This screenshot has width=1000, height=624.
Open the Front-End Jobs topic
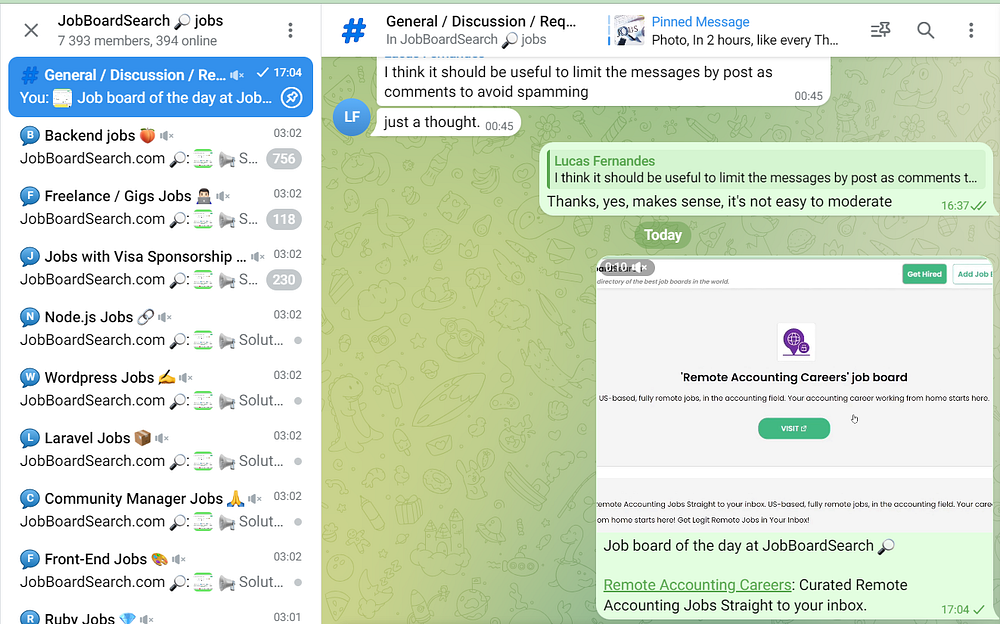tap(161, 571)
